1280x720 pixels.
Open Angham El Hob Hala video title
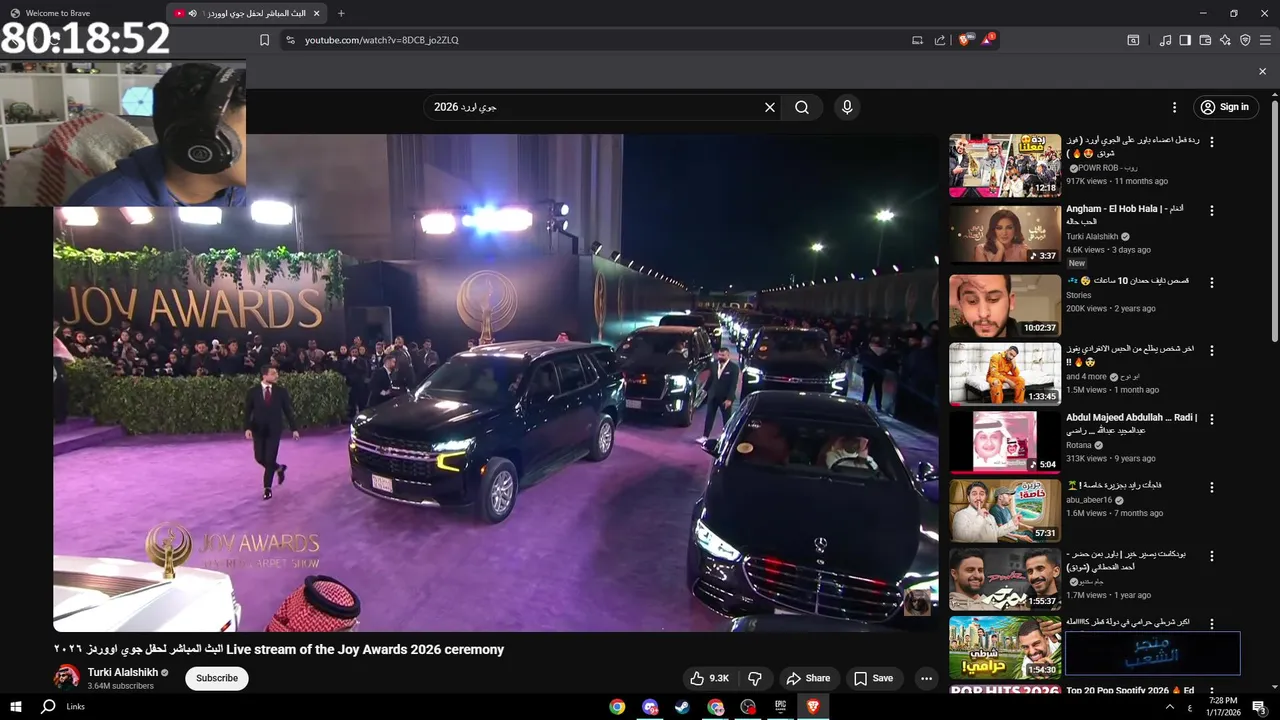click(1125, 215)
